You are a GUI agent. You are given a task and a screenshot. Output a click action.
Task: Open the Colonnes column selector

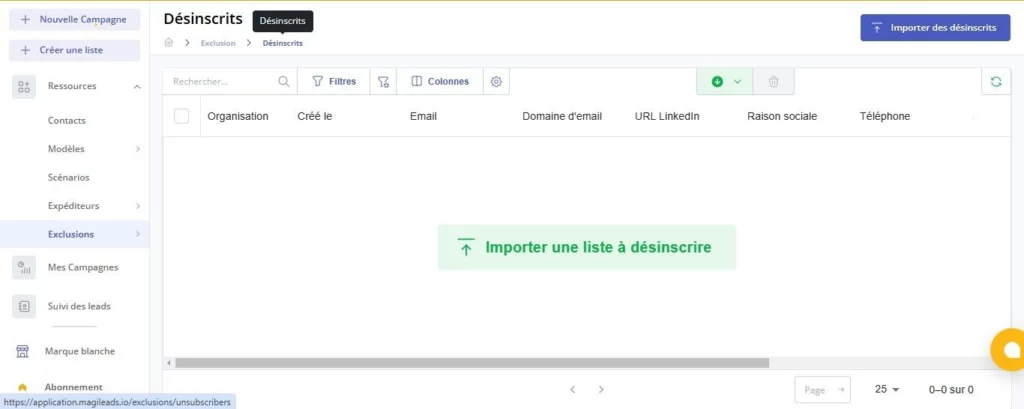coord(440,82)
